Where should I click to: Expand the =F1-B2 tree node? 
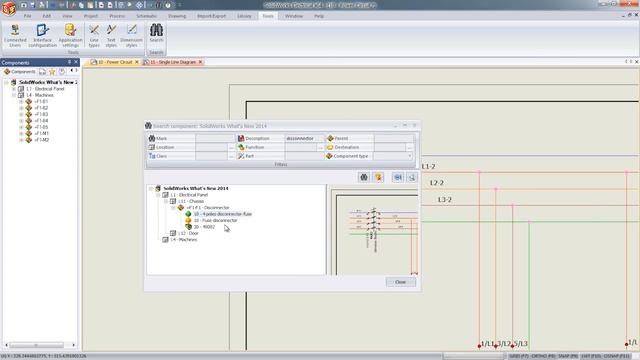click(21, 108)
